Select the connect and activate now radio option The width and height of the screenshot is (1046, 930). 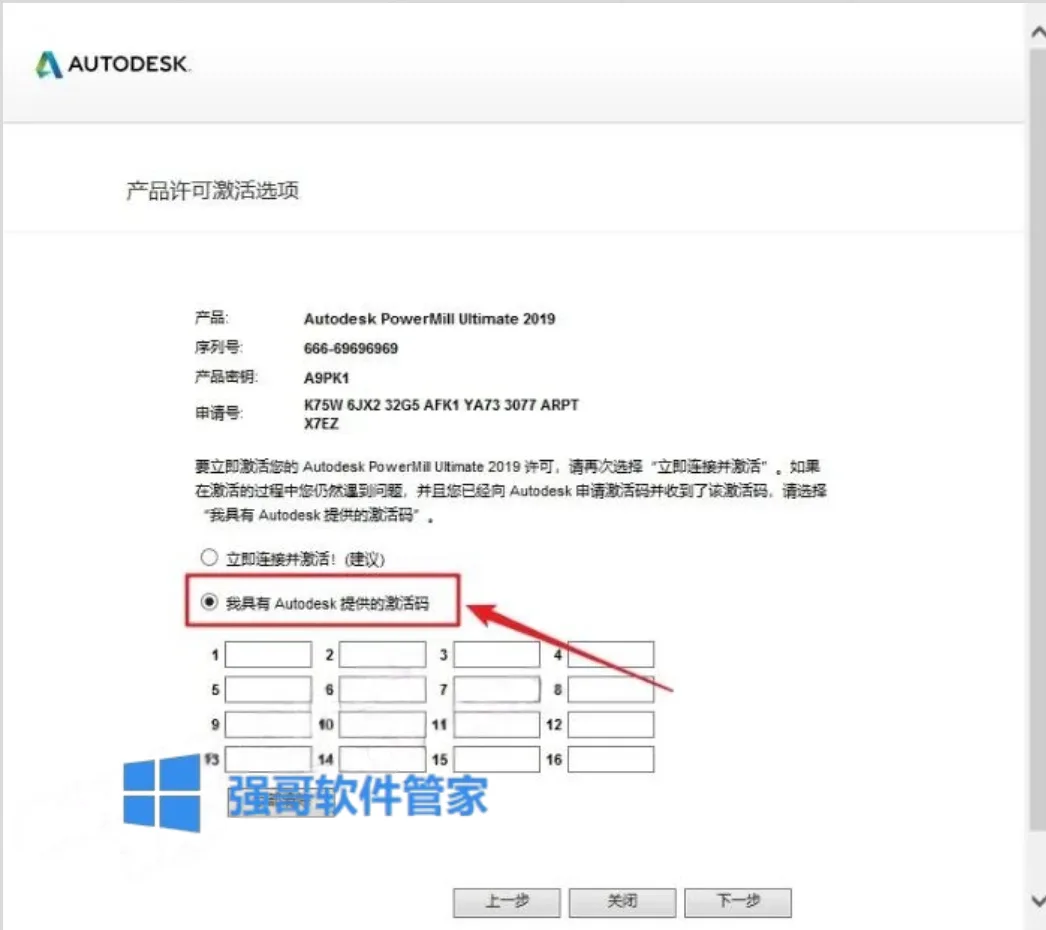[209, 557]
